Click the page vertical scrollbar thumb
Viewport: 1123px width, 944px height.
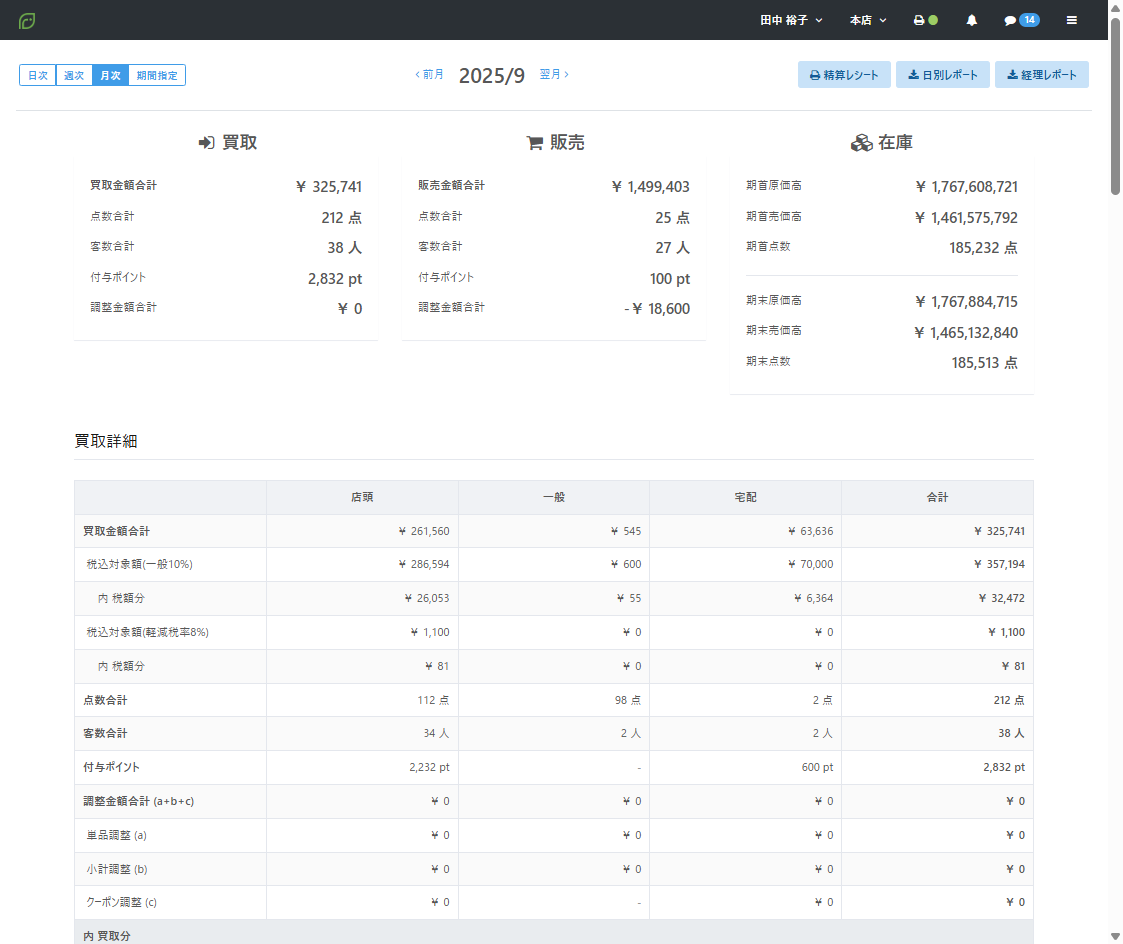pyautogui.click(x=1115, y=100)
